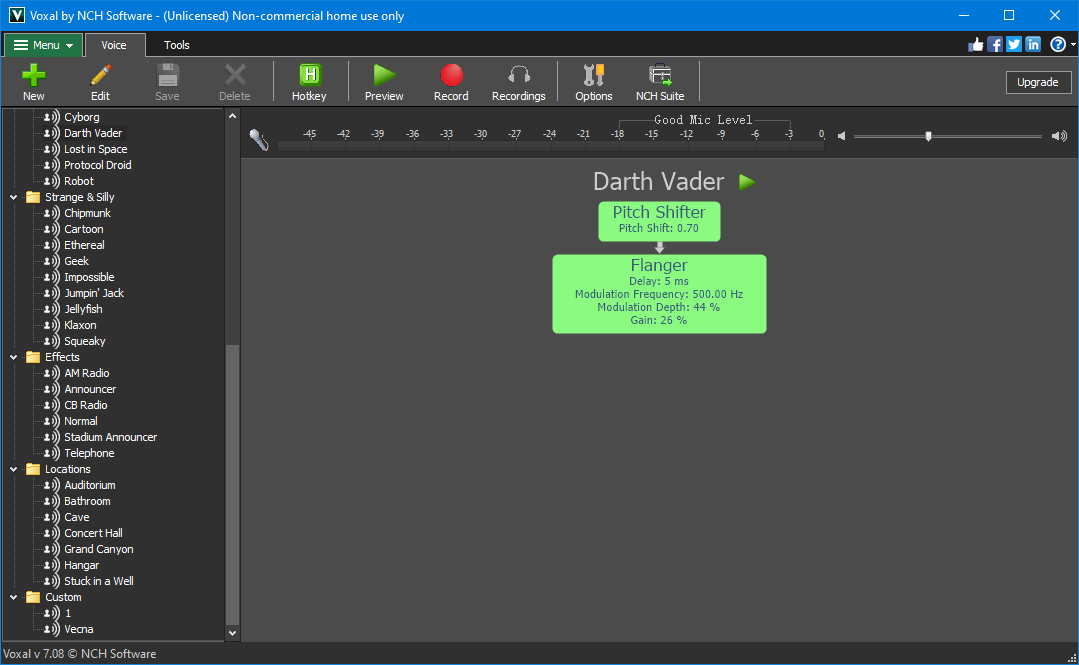
Task: Open the NCH Suite toolbox icon
Action: [661, 74]
